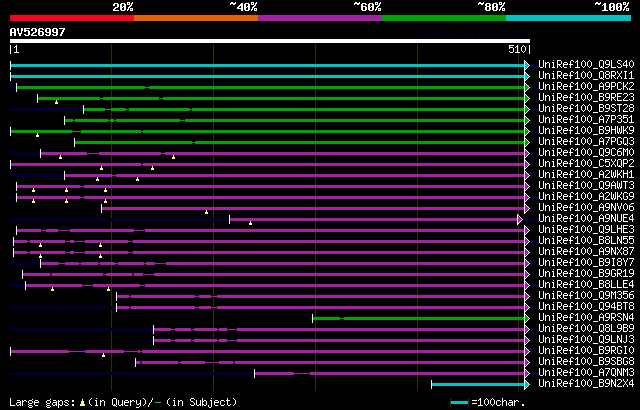Viewport: 640px width, 410px height.
Task: Open the UniRef100_A9PCK2 entry
Action: coord(586,86)
